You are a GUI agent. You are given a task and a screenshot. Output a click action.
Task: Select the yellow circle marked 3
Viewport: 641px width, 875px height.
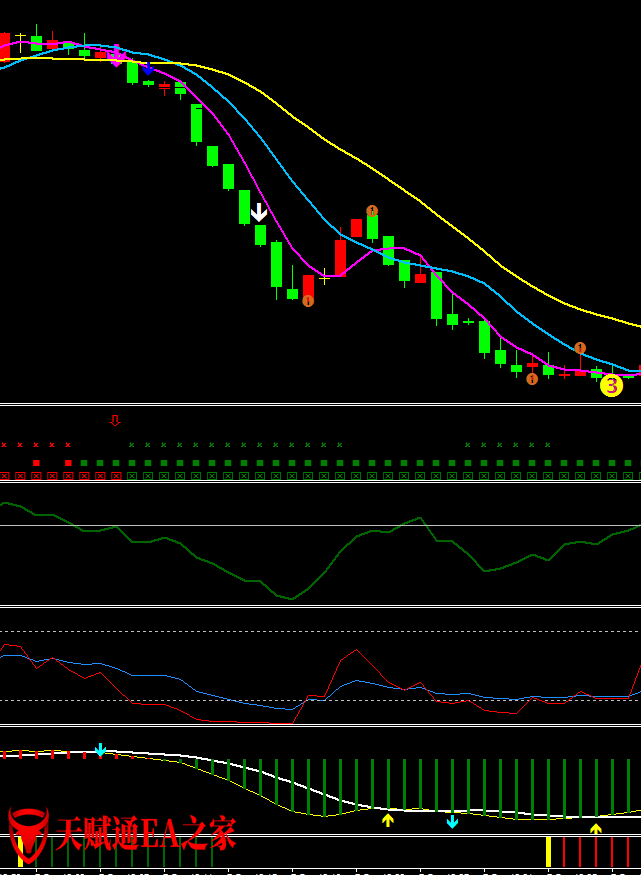[611, 385]
